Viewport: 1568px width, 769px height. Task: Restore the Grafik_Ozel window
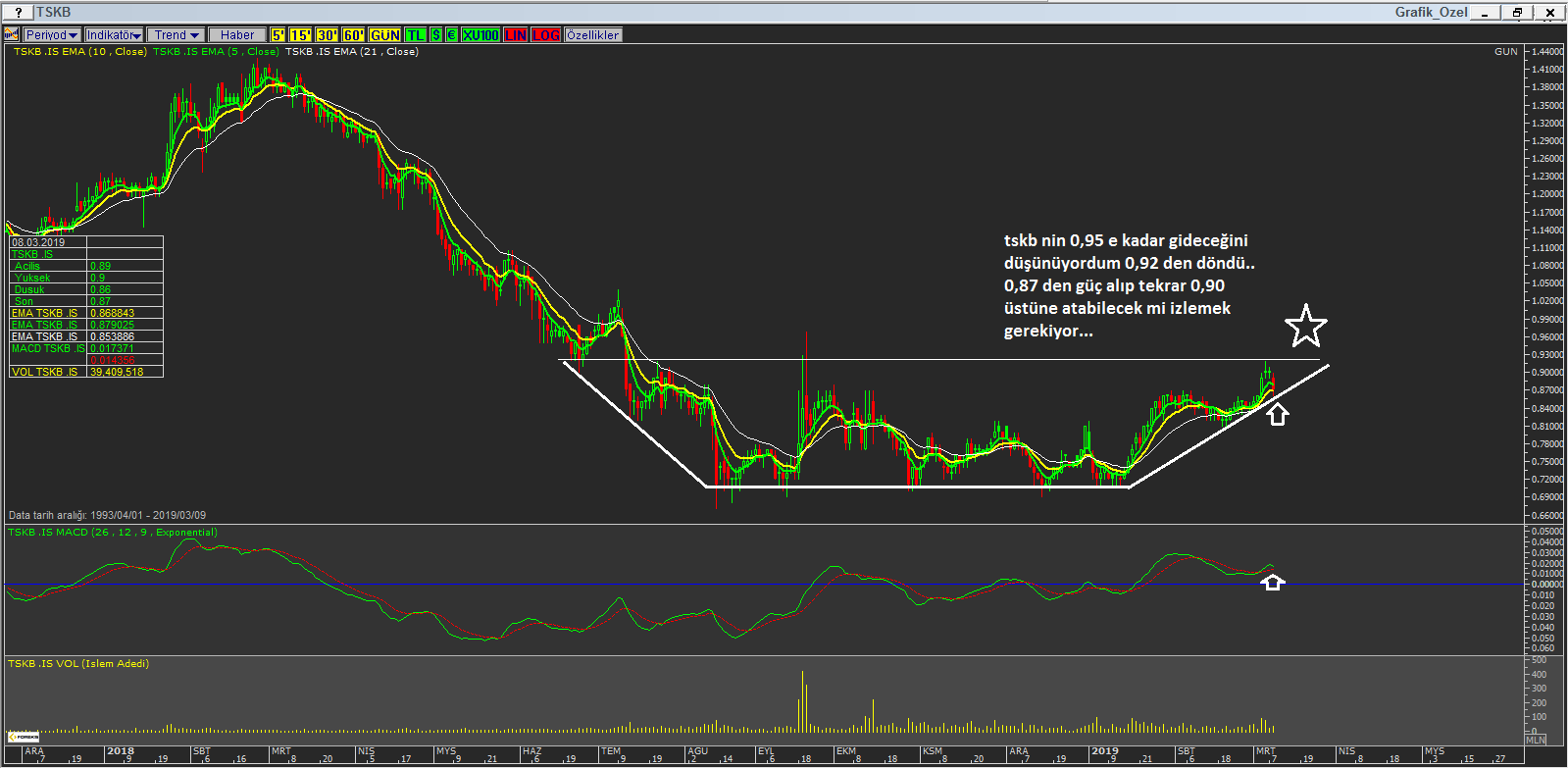coord(1517,13)
